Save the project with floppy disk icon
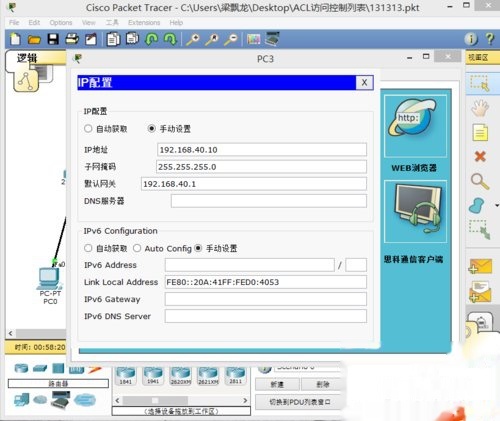 (x=53, y=39)
